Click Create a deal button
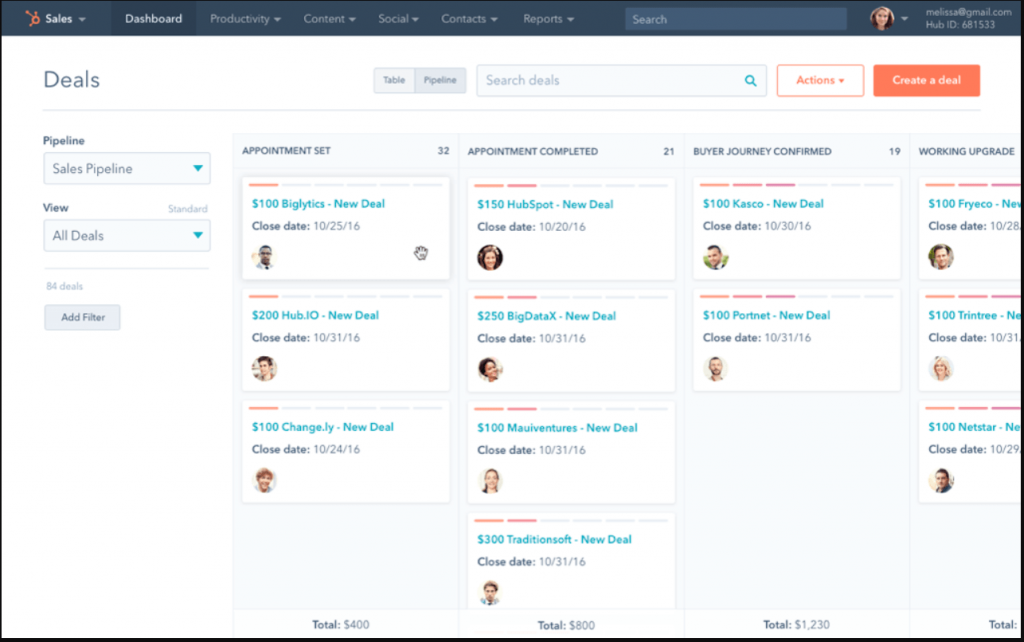The image size is (1024, 642). (927, 80)
